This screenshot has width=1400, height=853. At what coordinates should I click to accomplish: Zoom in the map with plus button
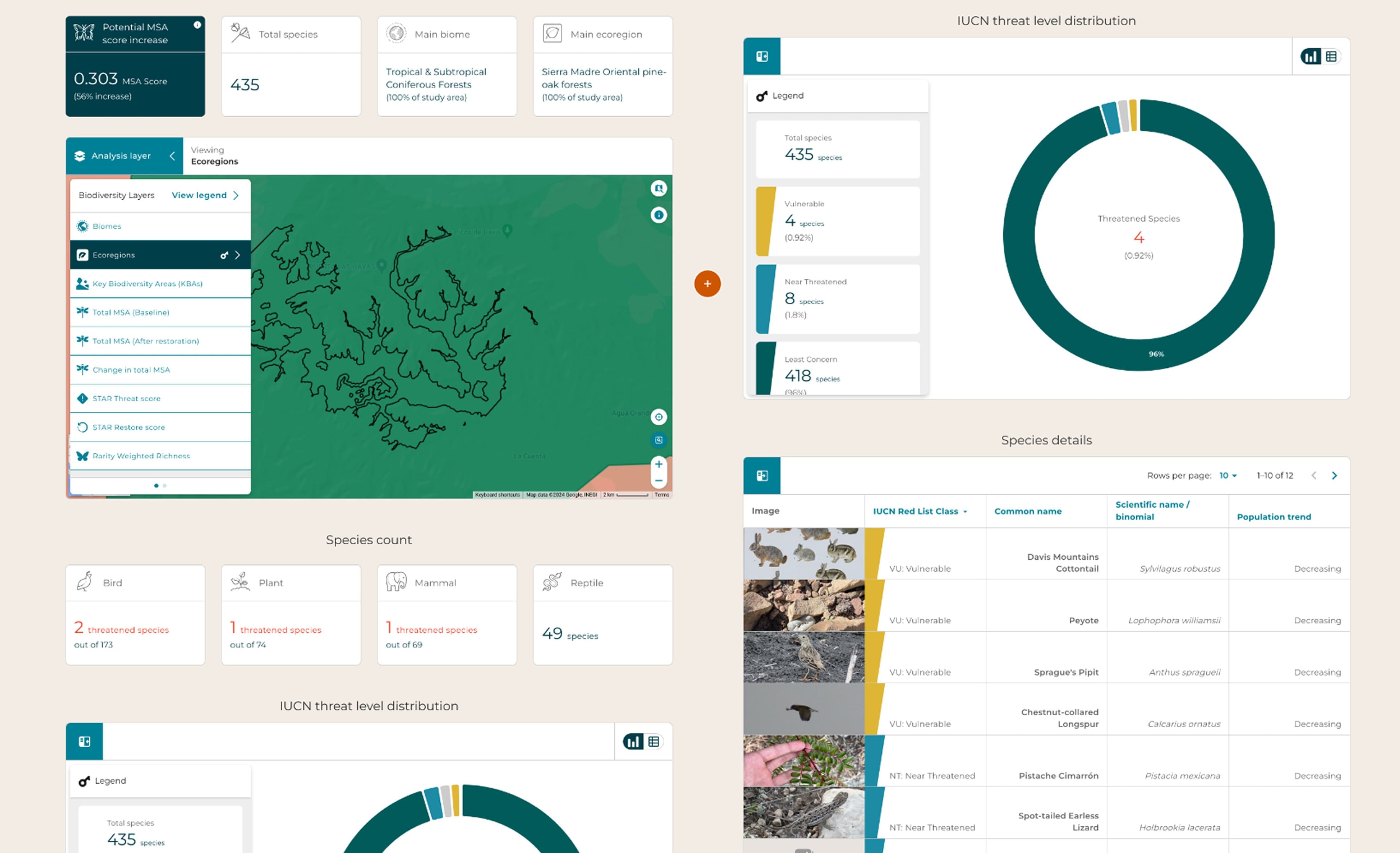(x=658, y=464)
